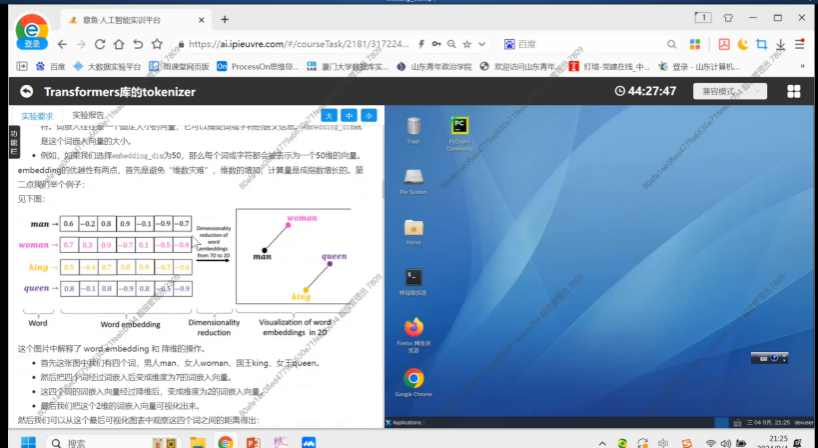Click the grid layout icon in header
Image resolution: width=818 pixels, height=448 pixels.
click(x=793, y=91)
